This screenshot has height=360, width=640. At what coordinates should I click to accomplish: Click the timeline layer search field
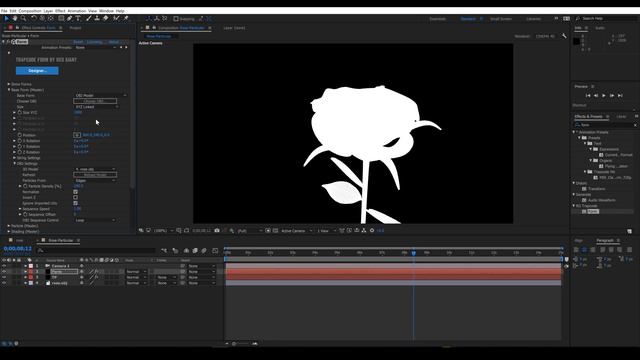pyautogui.click(x=96, y=251)
